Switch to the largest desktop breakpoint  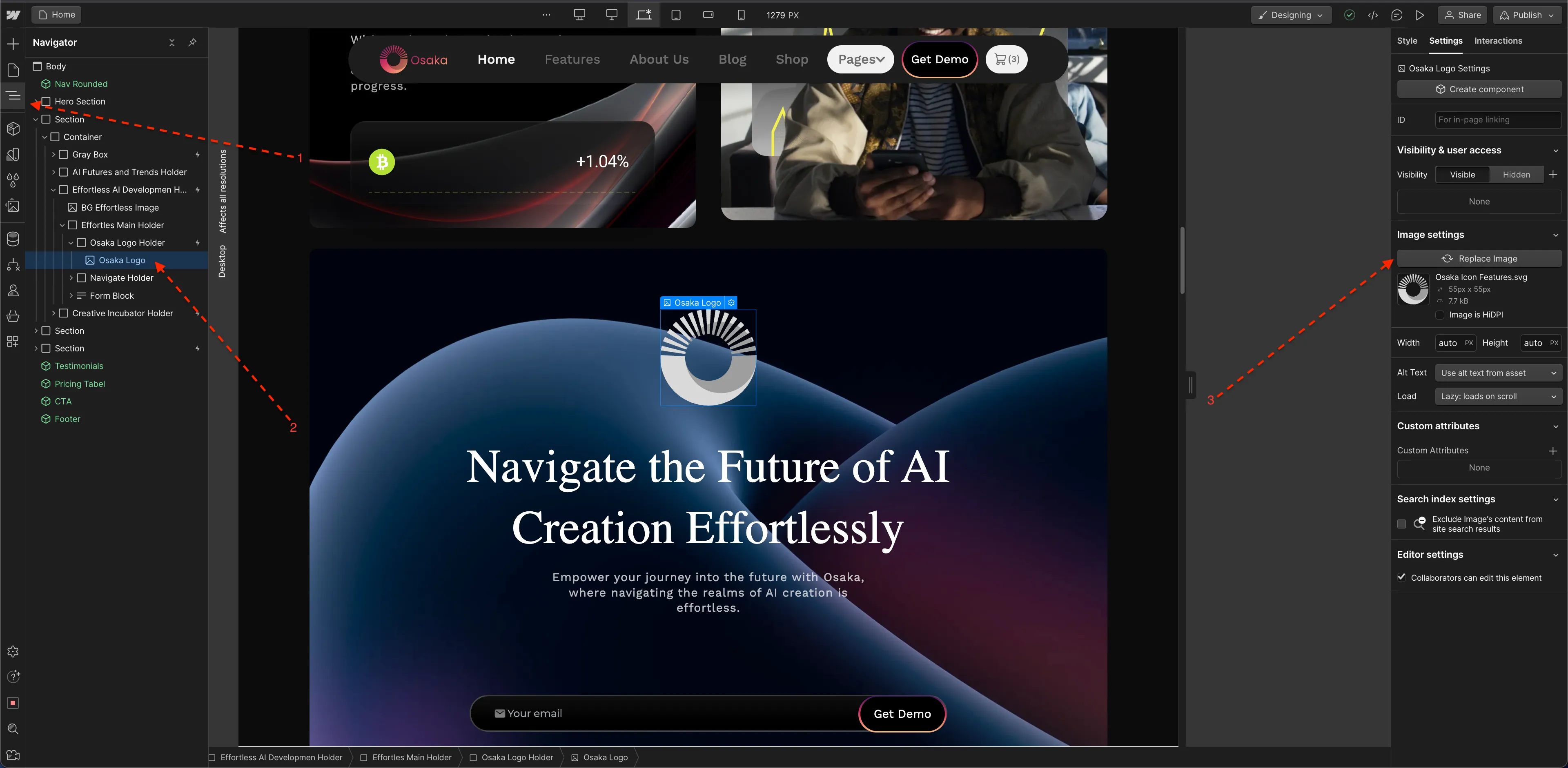point(579,15)
